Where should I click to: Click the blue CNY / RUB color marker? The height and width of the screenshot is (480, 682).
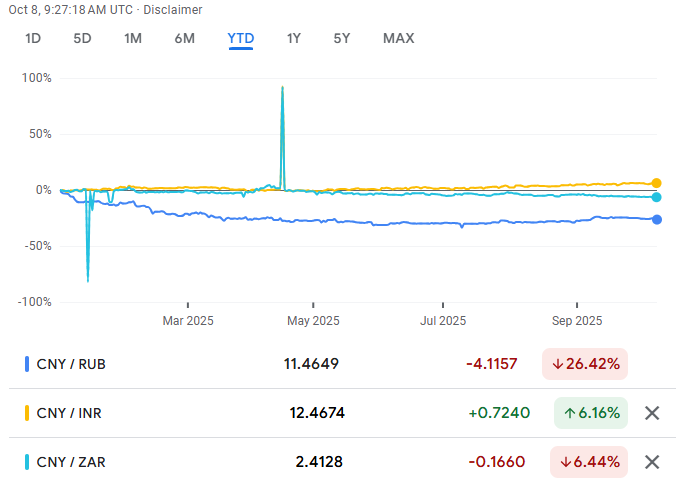pyautogui.click(x=26, y=364)
